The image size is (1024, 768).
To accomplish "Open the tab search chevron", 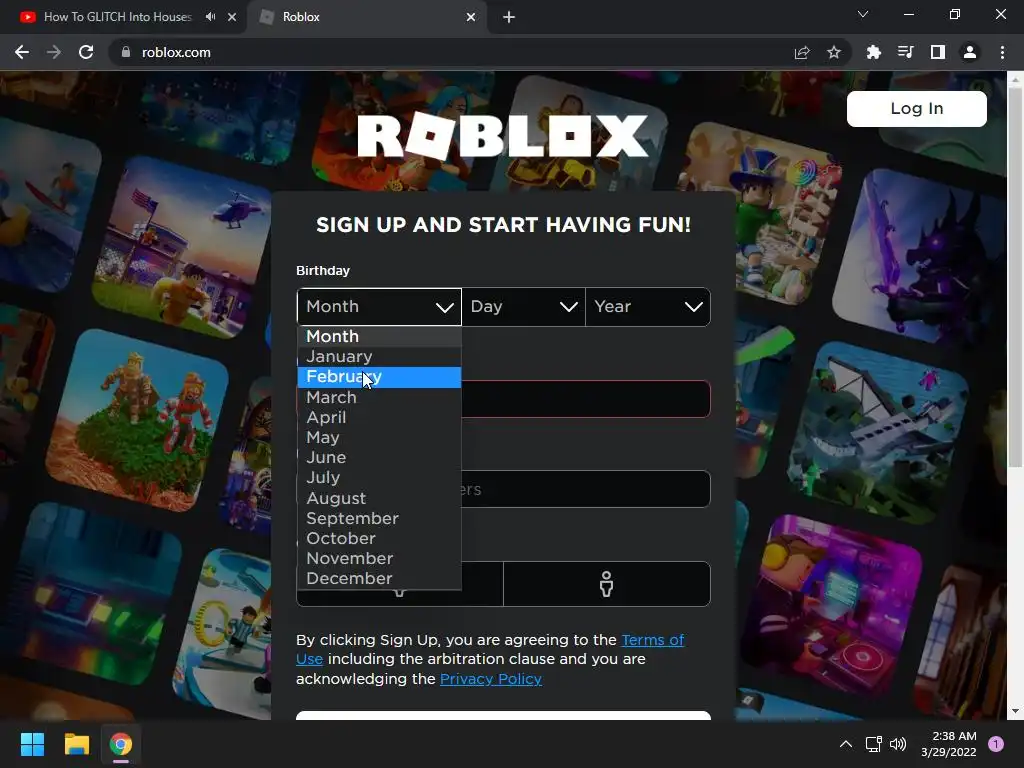I will tap(863, 14).
